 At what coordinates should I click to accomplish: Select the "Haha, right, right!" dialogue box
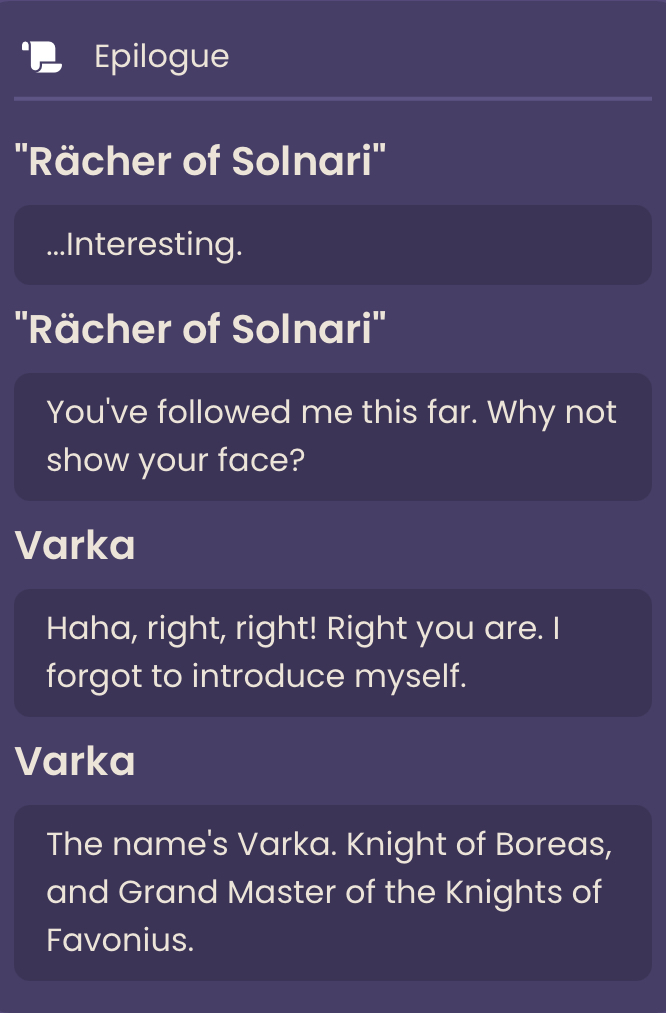tap(333, 653)
